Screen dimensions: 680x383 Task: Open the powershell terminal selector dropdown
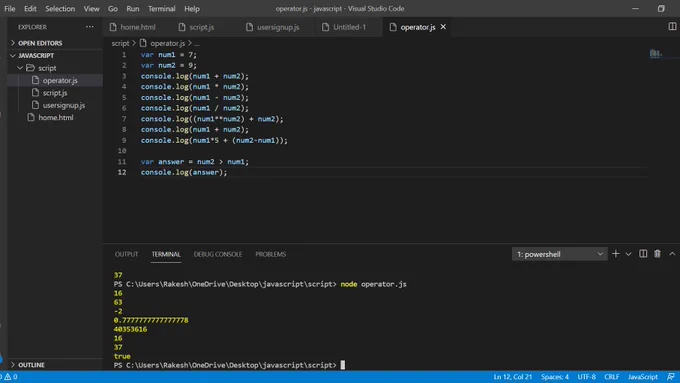pyautogui.click(x=559, y=254)
